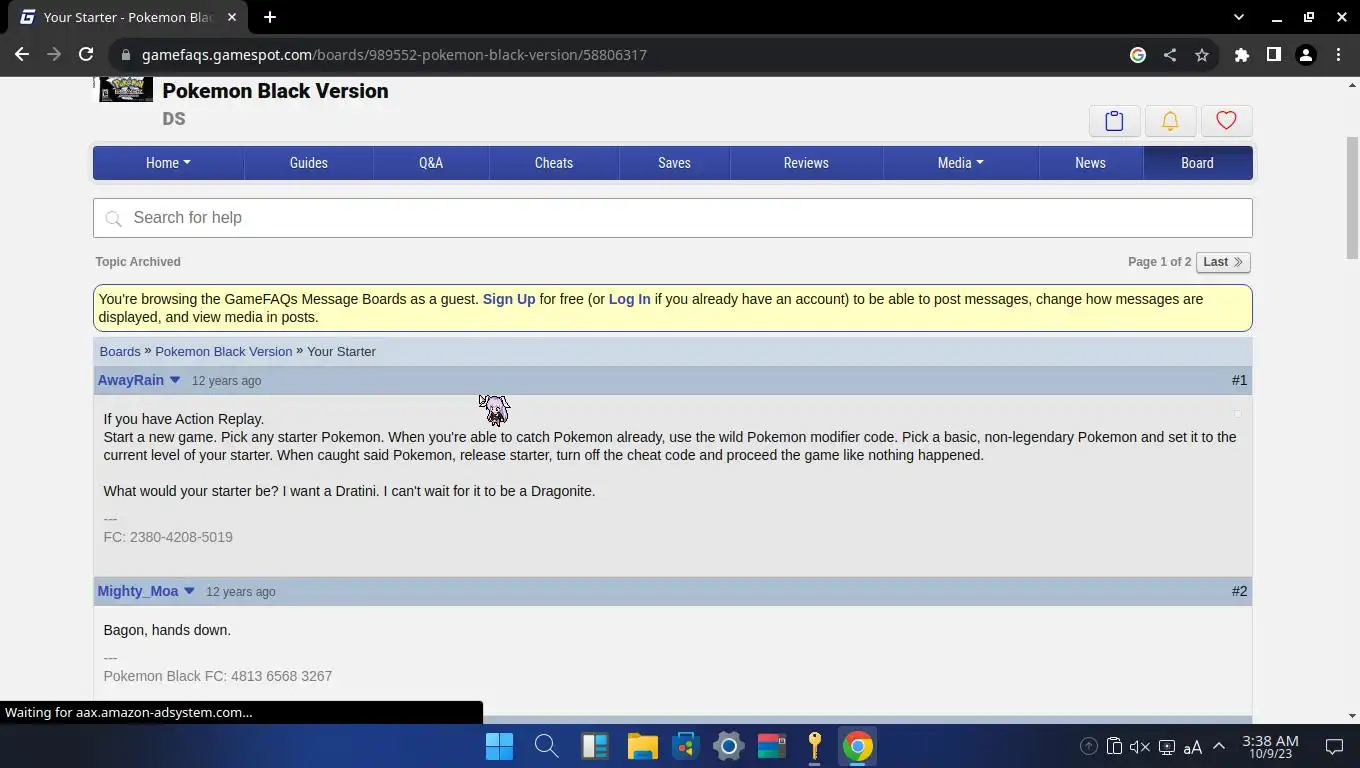Click the heart favorite icon button
The height and width of the screenshot is (768, 1360).
coord(1226,121)
